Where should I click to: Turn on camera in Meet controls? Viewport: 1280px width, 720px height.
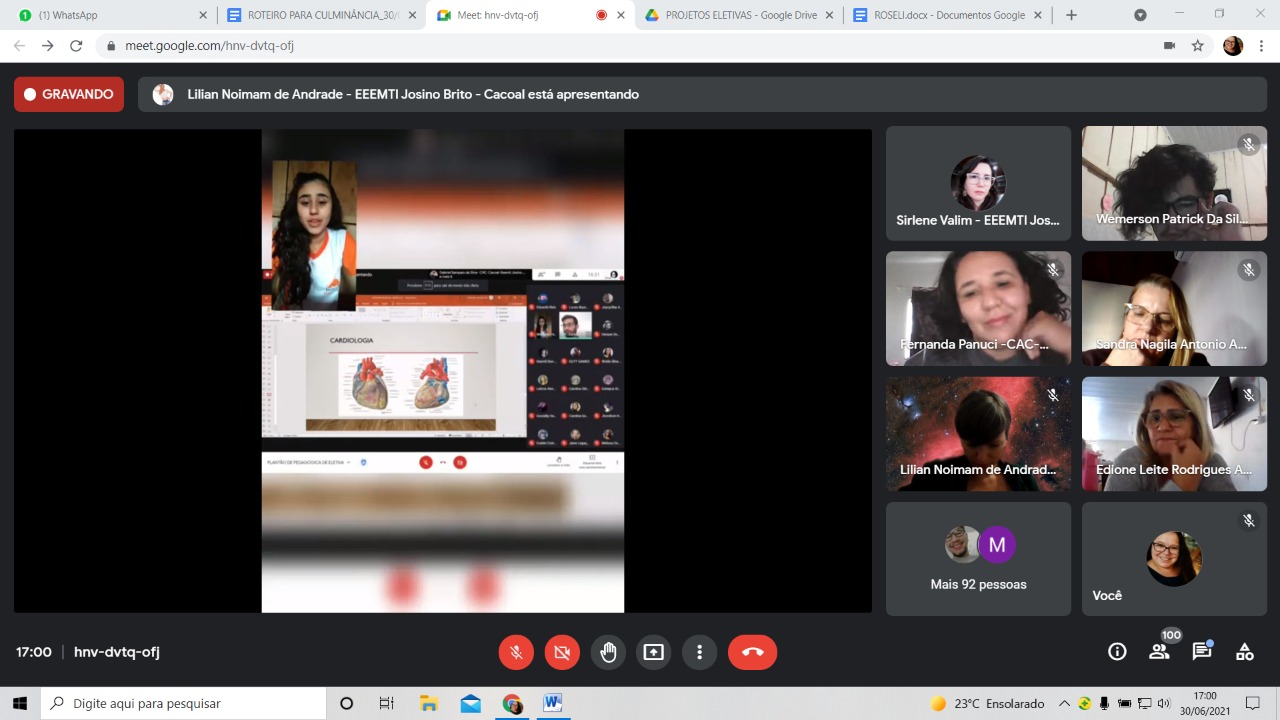tap(562, 652)
